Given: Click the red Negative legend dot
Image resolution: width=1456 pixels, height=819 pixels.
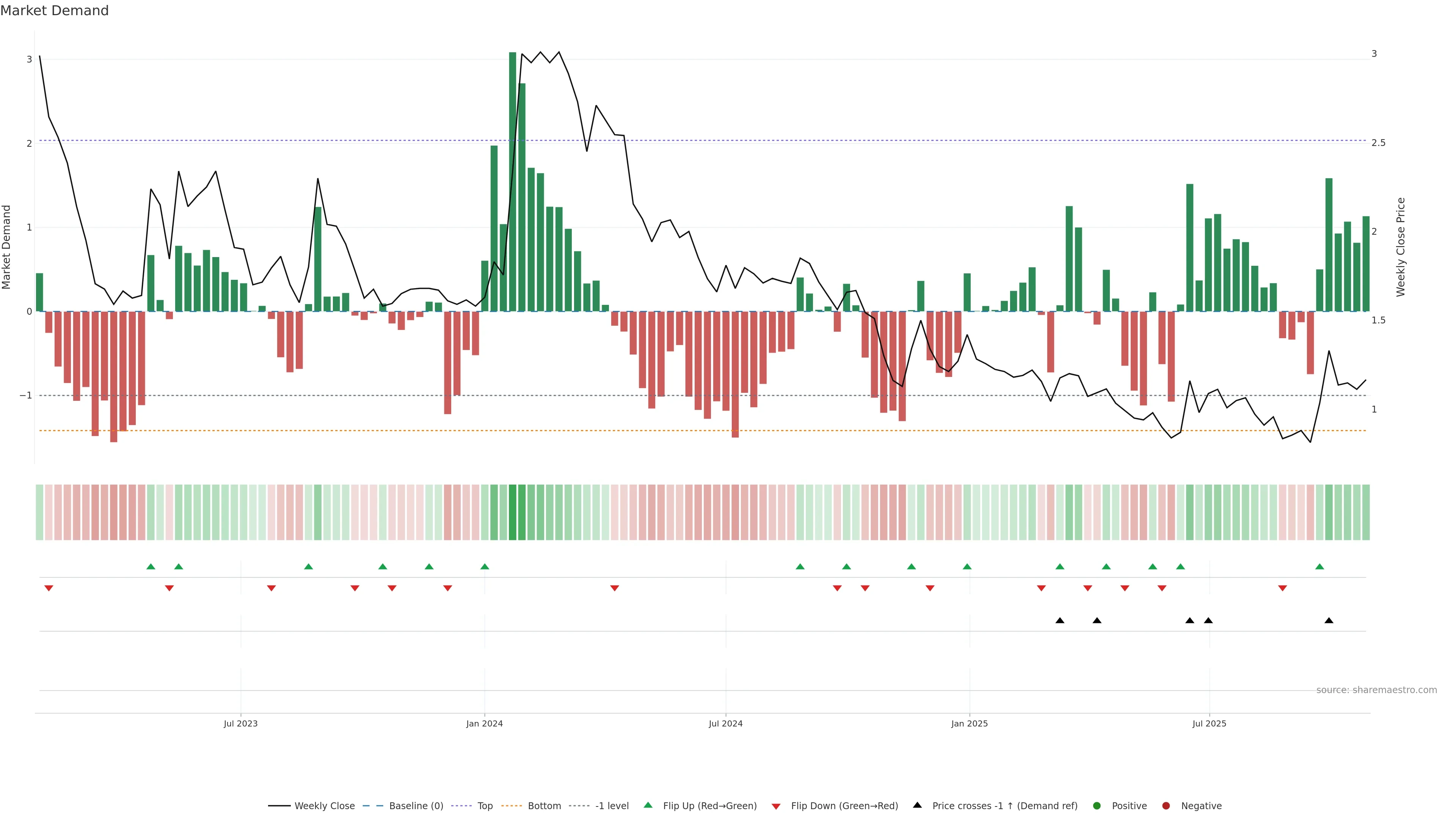Looking at the screenshot, I should [x=1166, y=806].
